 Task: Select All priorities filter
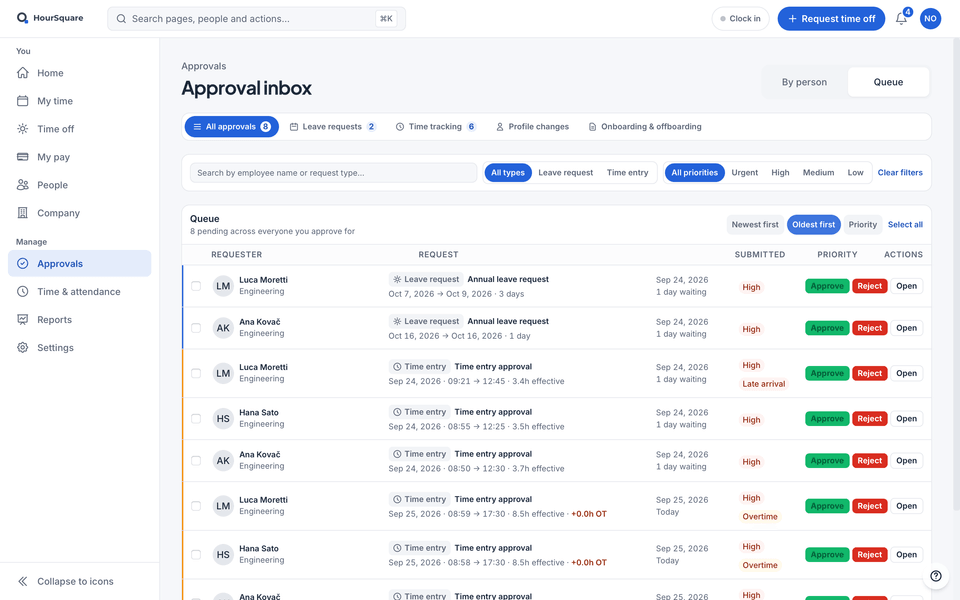[694, 173]
